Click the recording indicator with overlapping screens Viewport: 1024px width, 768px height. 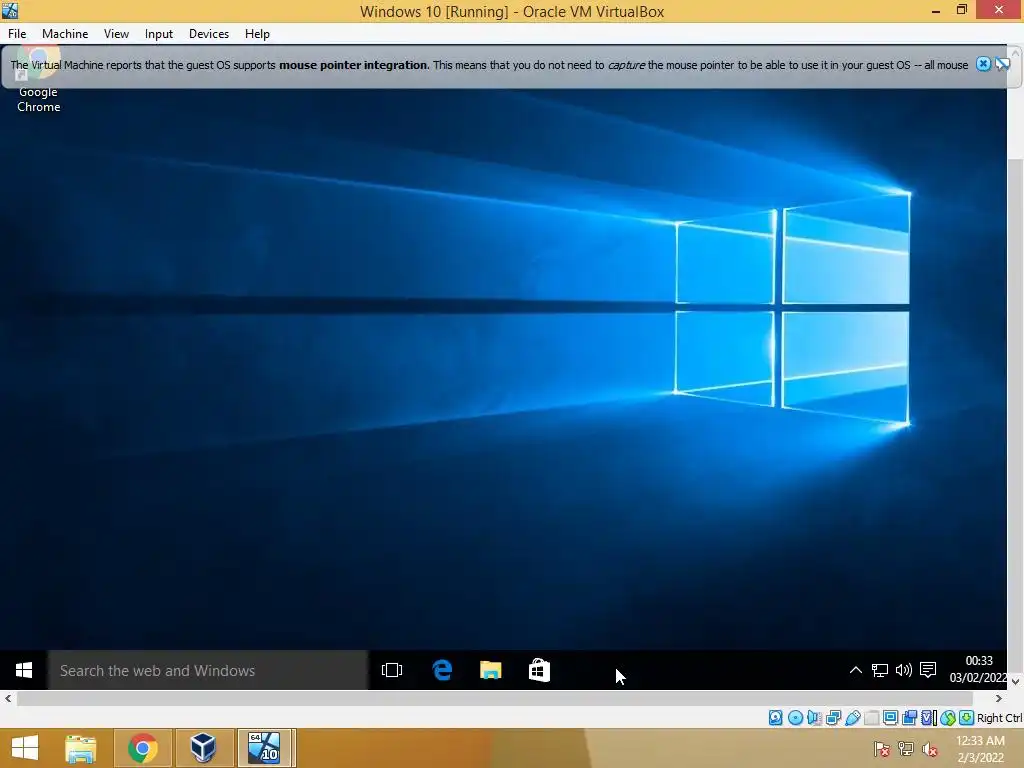click(909, 718)
